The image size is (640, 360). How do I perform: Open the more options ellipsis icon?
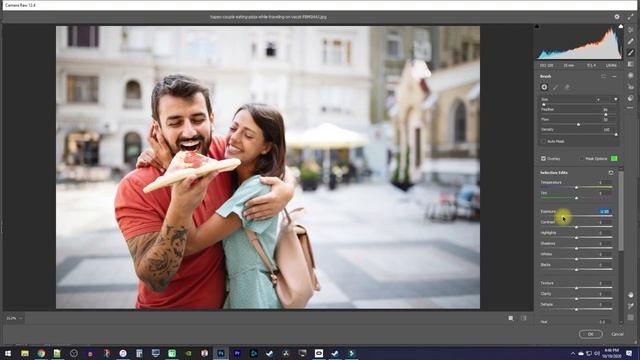tap(631, 108)
